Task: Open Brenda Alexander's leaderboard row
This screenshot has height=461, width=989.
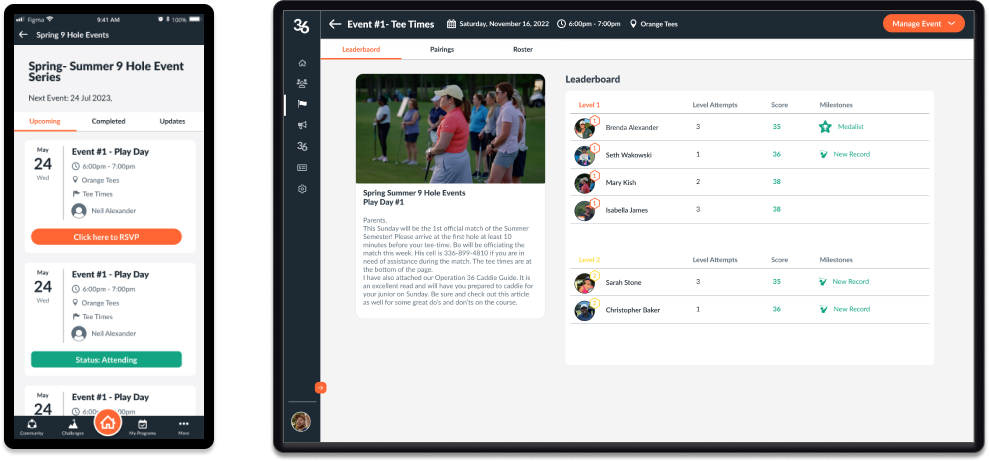Action: pyautogui.click(x=749, y=127)
